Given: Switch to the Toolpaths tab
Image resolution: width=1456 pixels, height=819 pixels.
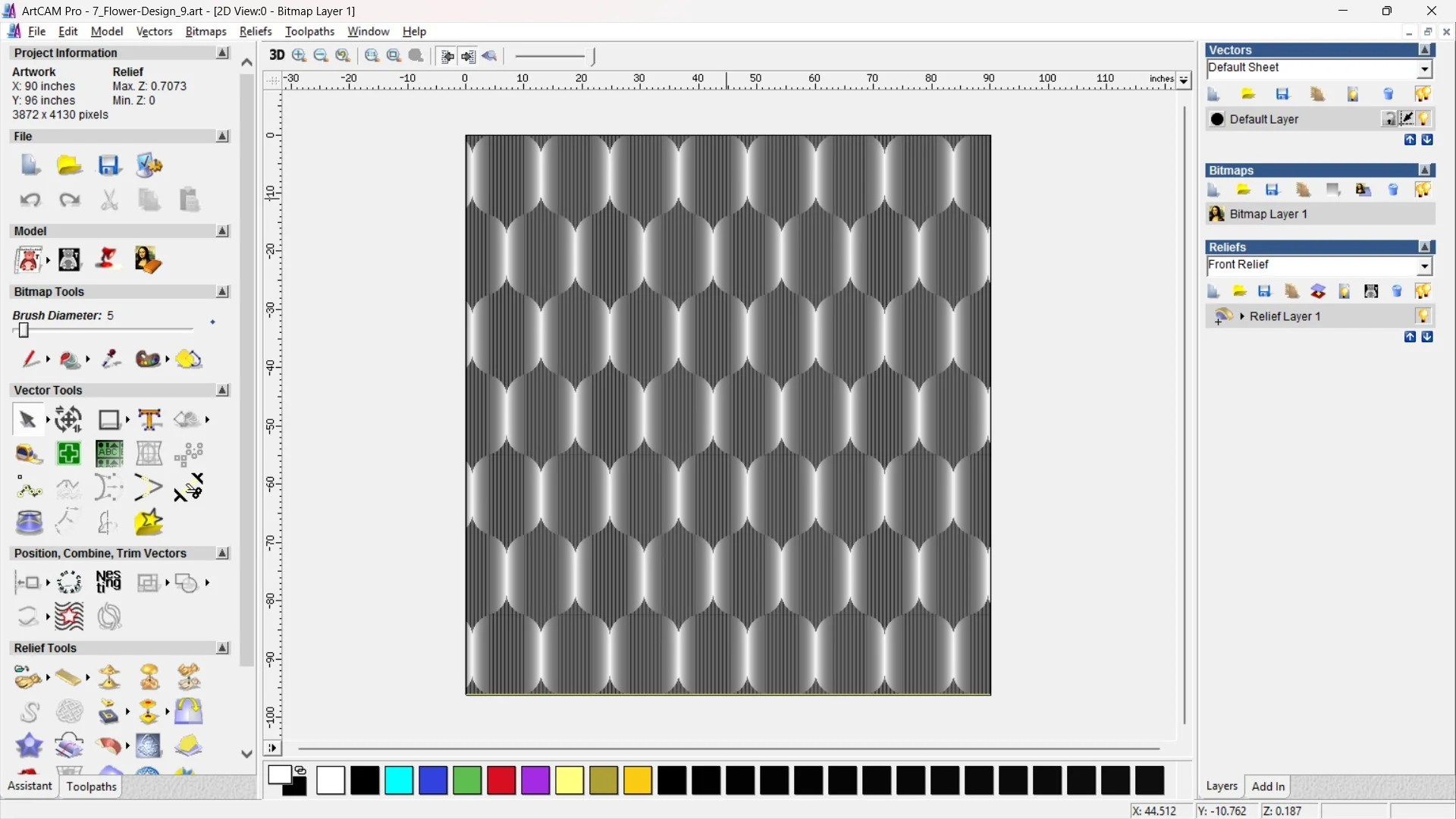Looking at the screenshot, I should click(91, 786).
